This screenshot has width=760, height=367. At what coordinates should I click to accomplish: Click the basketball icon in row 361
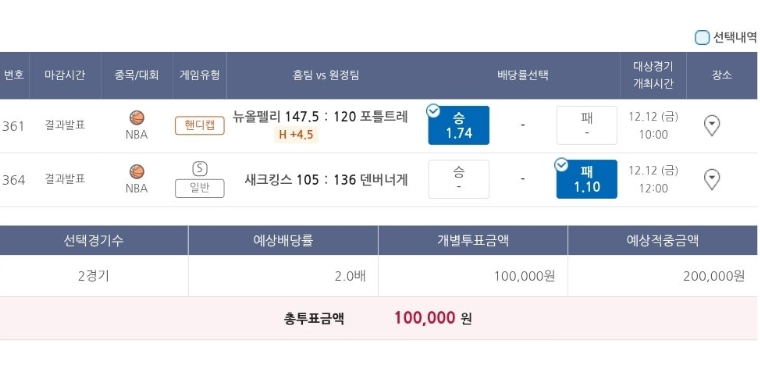pos(137,118)
